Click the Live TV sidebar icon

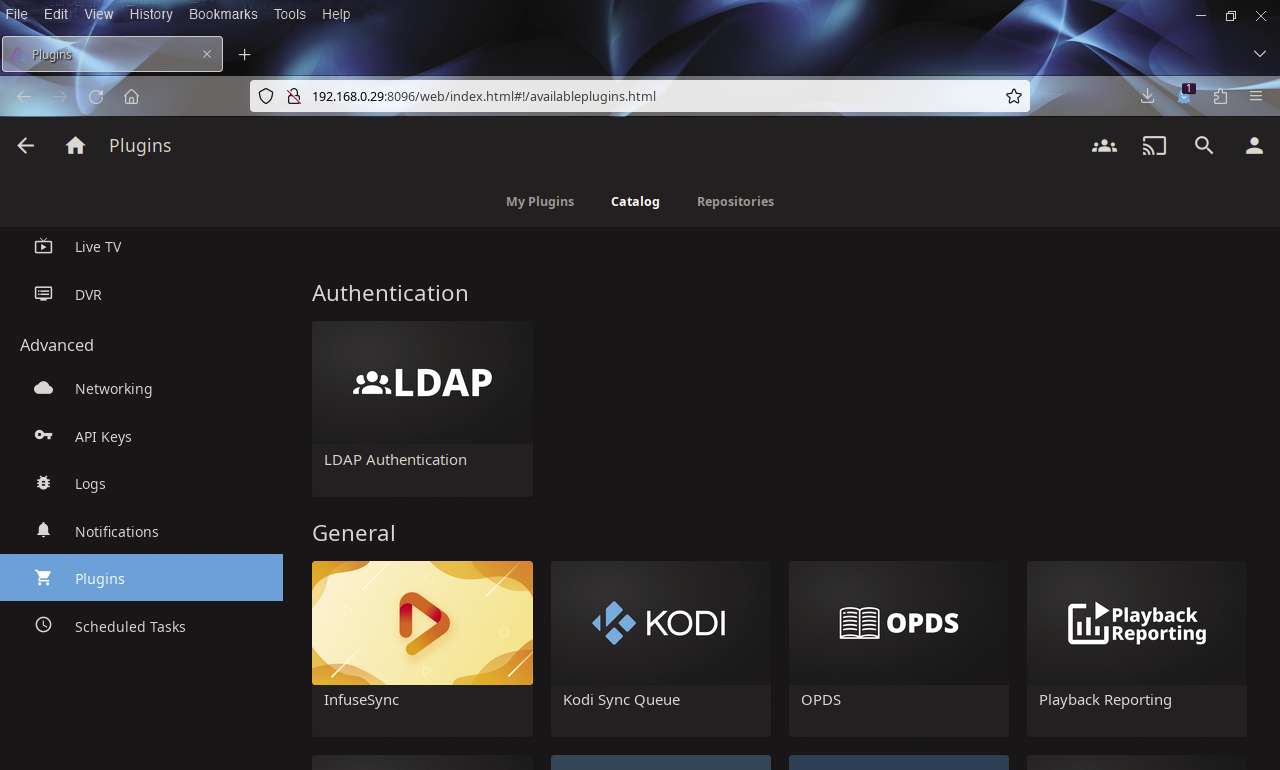click(x=43, y=246)
